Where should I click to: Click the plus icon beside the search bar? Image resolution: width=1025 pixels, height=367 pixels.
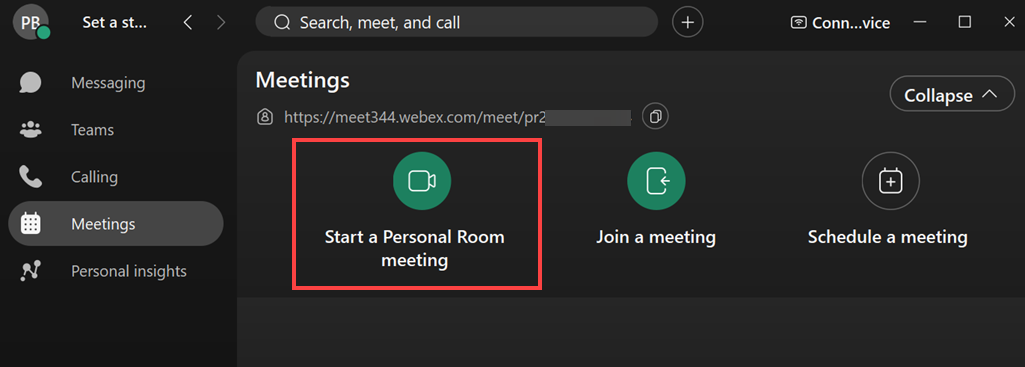click(x=688, y=22)
